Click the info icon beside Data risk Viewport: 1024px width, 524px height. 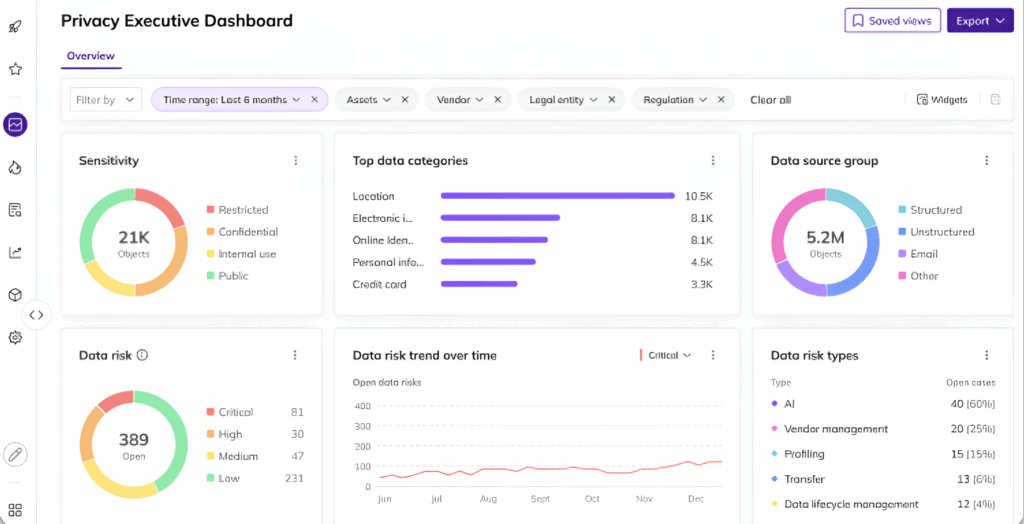(142, 355)
